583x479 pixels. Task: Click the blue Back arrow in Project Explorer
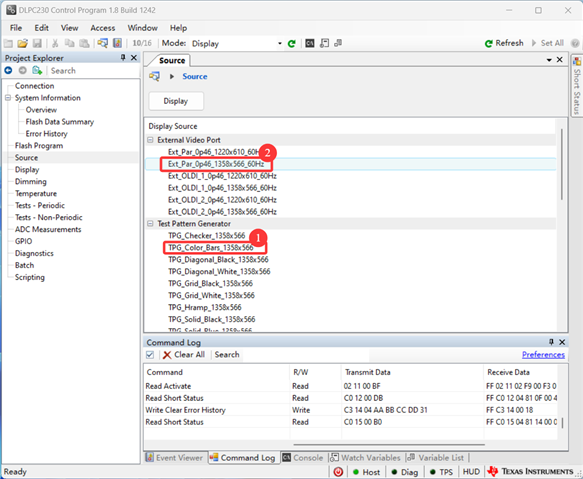click(9, 70)
